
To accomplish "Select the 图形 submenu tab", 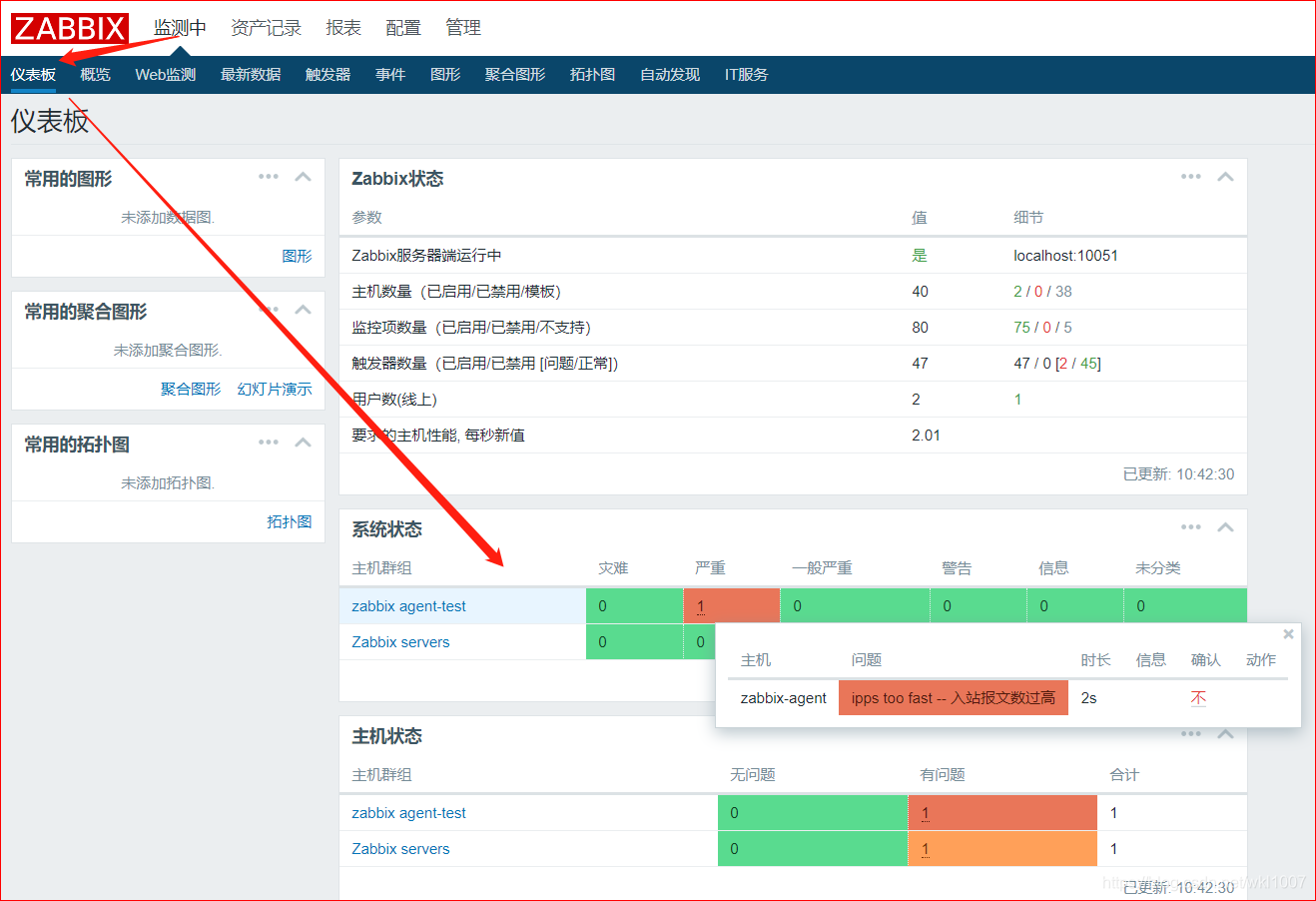I will [445, 75].
